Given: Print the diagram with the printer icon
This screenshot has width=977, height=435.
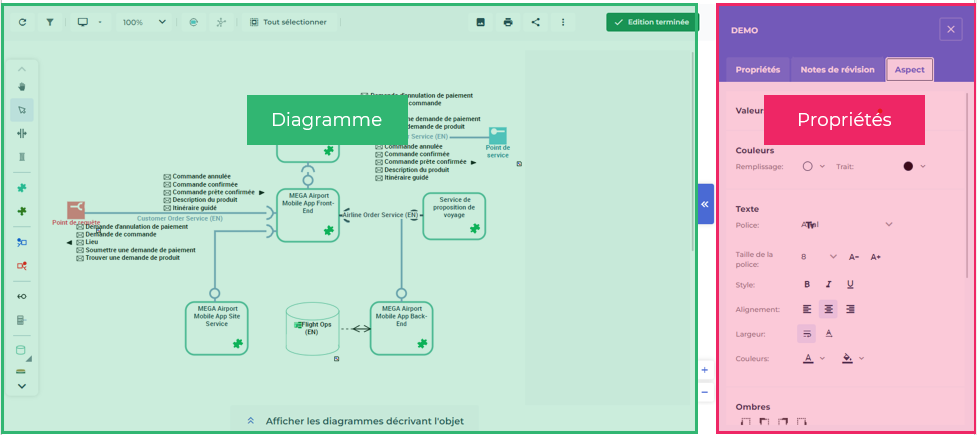Looking at the screenshot, I should [x=508, y=22].
